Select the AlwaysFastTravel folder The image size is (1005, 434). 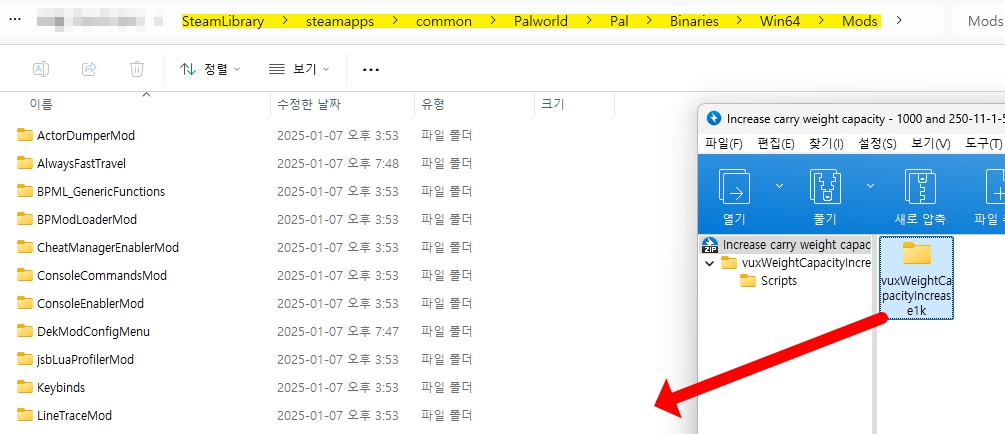81,163
